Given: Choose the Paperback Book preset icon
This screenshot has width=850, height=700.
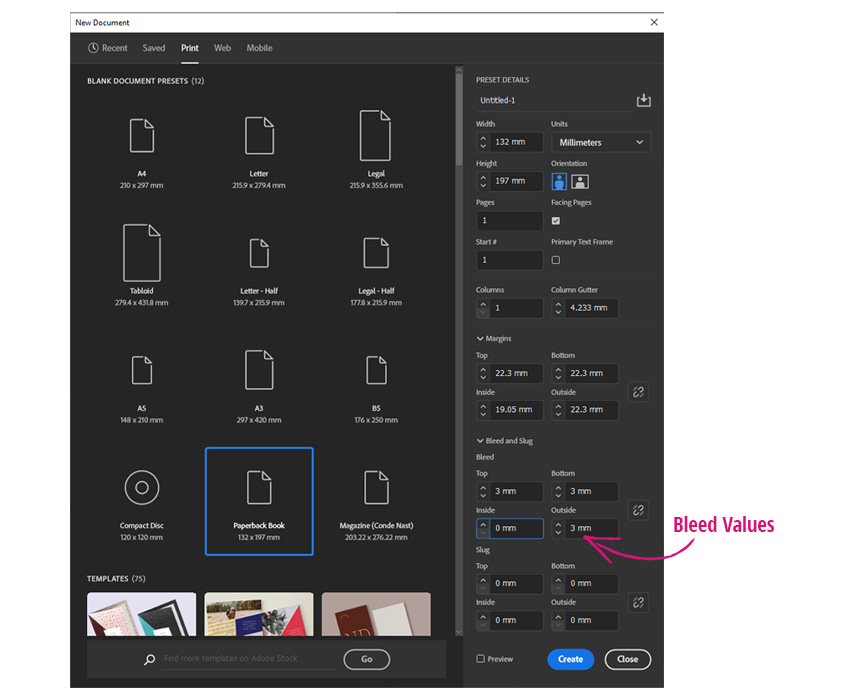Looking at the screenshot, I should coord(259,487).
